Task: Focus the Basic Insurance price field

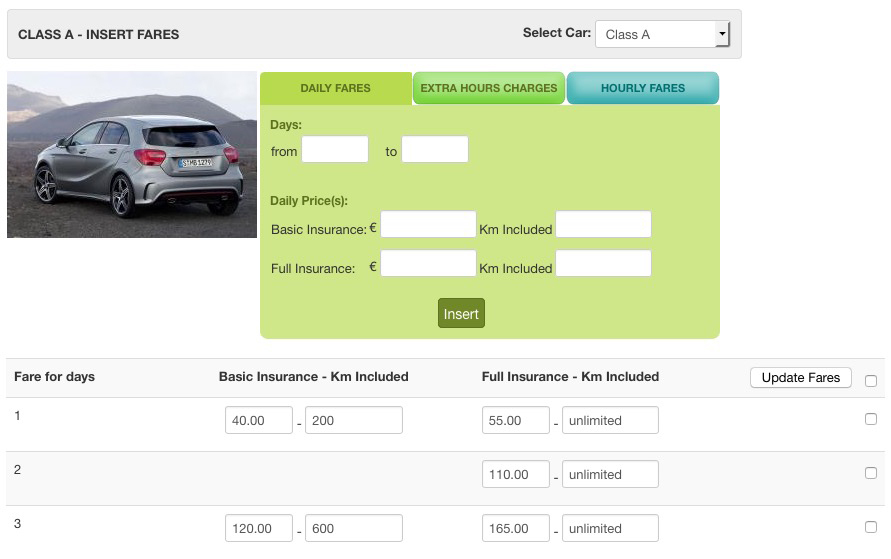Action: (x=428, y=224)
